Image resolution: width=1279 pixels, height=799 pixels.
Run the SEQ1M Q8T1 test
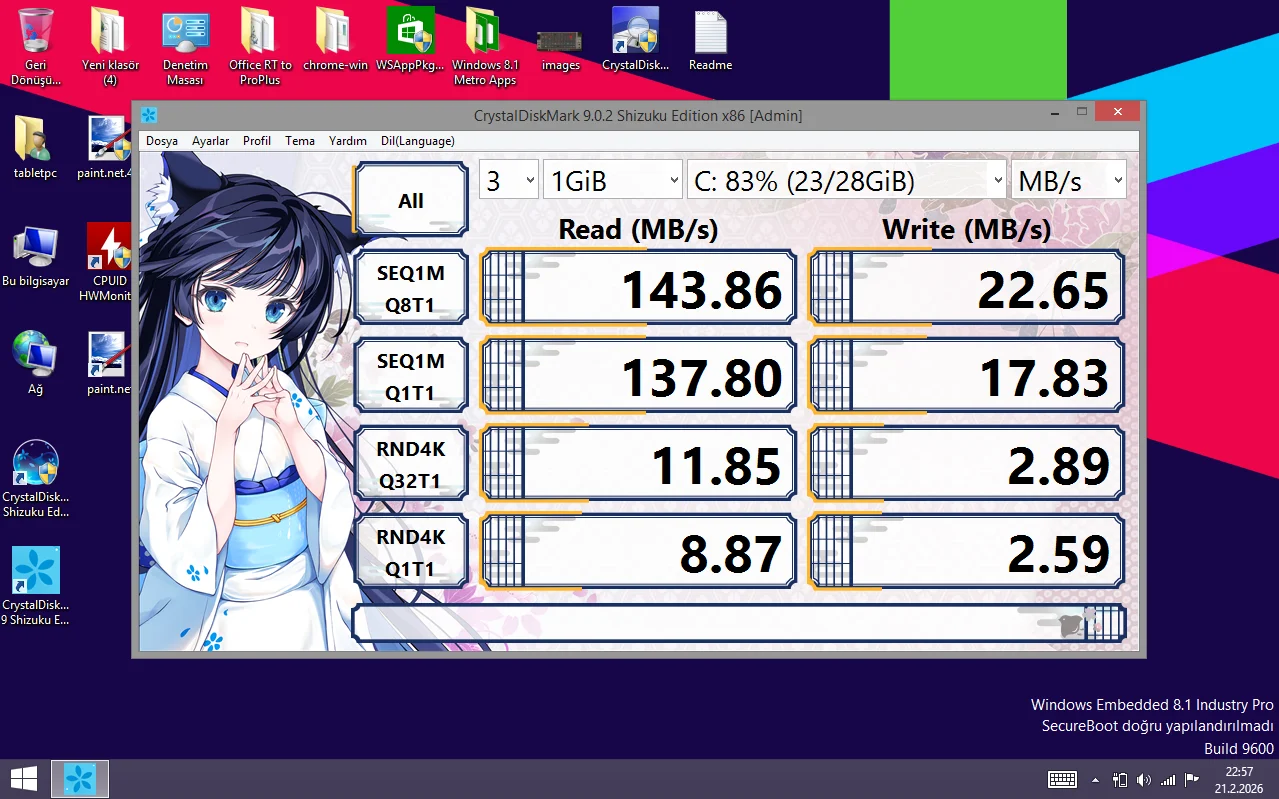411,288
